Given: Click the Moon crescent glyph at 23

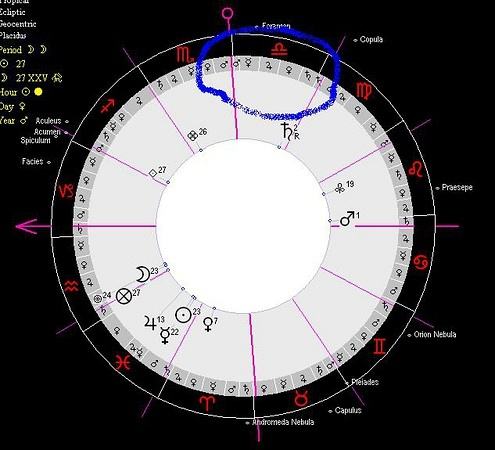Looking at the screenshot, I should tap(143, 274).
